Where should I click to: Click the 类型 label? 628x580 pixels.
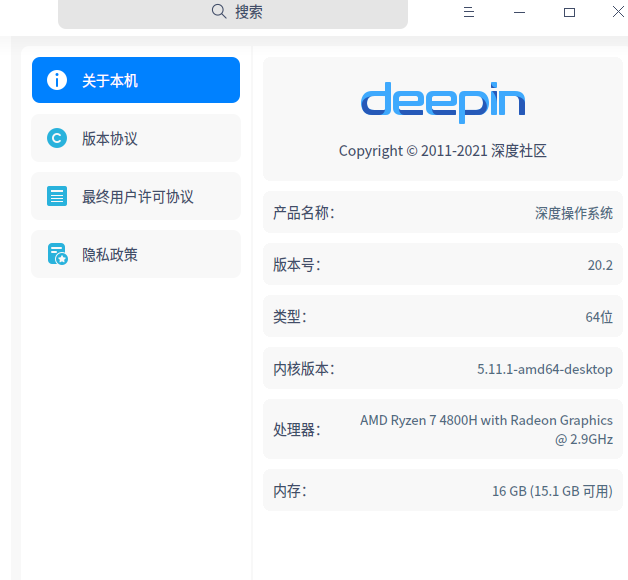point(290,317)
